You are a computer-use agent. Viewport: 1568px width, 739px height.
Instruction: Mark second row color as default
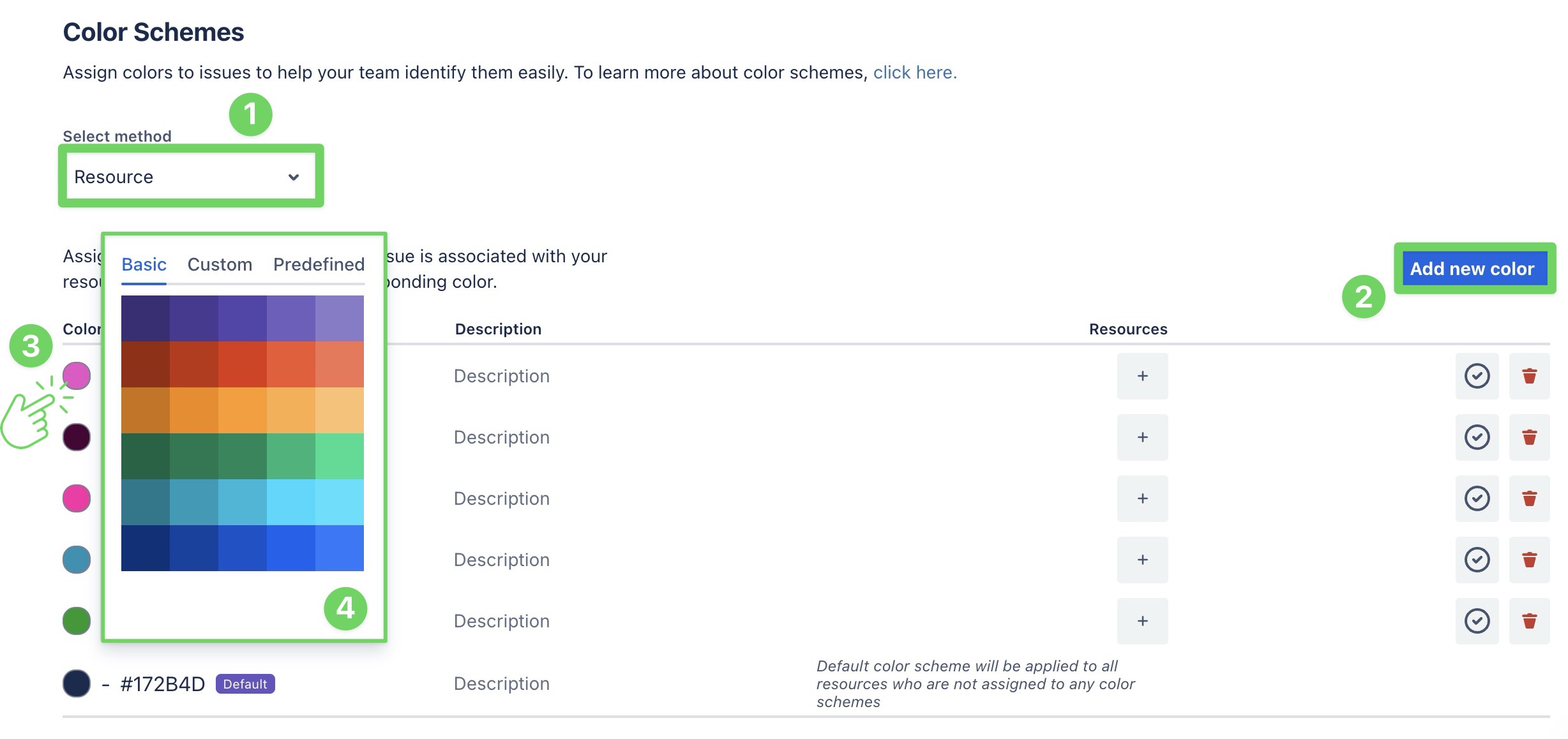(x=1477, y=437)
